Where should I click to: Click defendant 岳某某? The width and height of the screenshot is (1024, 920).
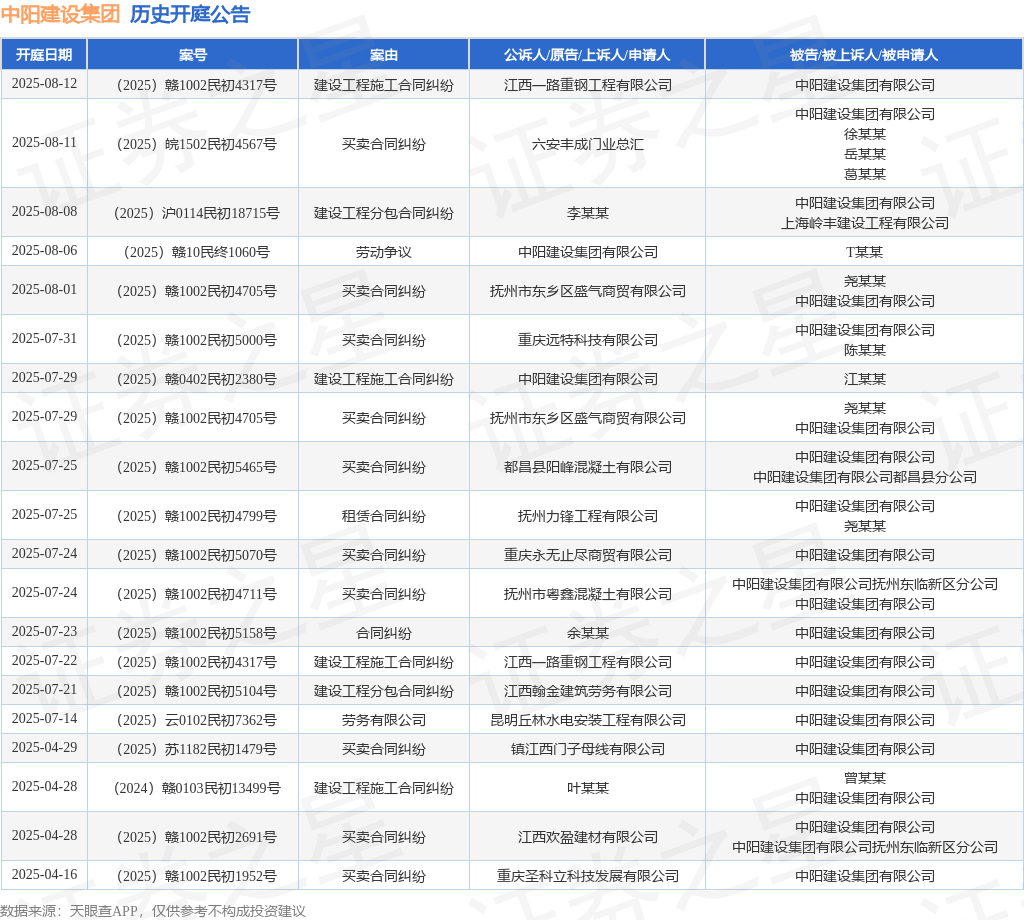tap(865, 154)
